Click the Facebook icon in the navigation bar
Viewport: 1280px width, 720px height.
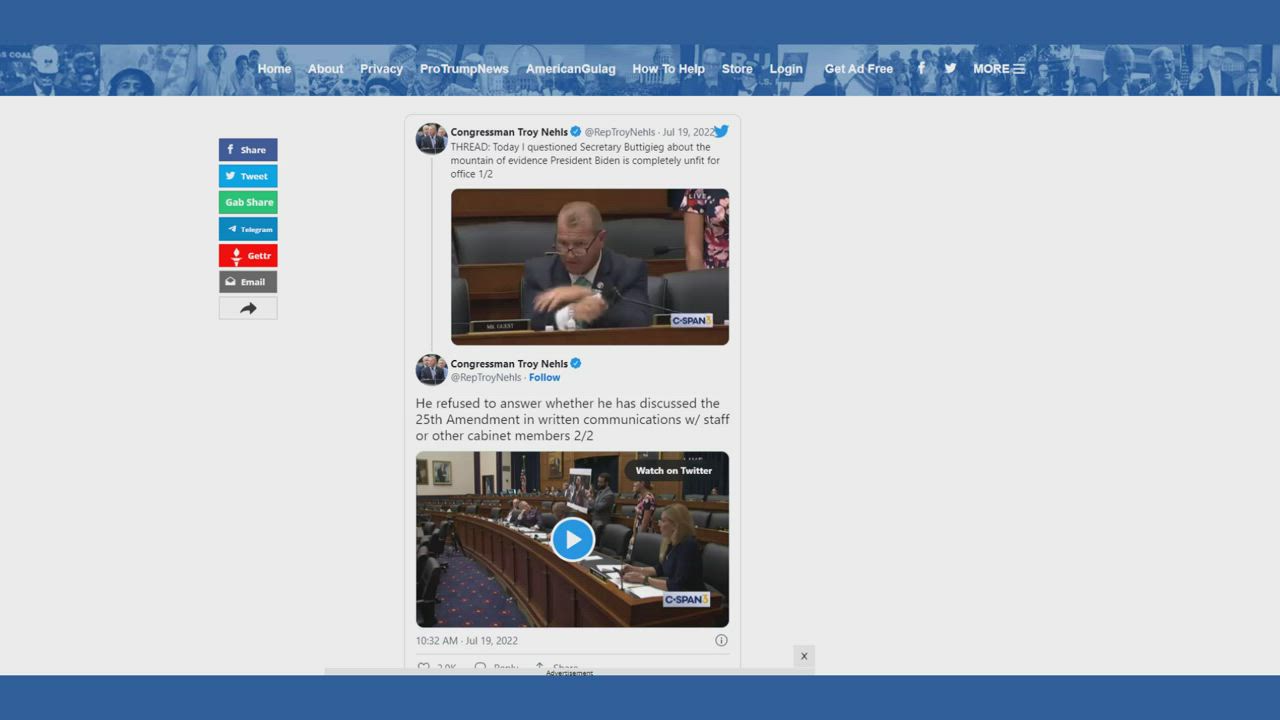pyautogui.click(x=921, y=69)
